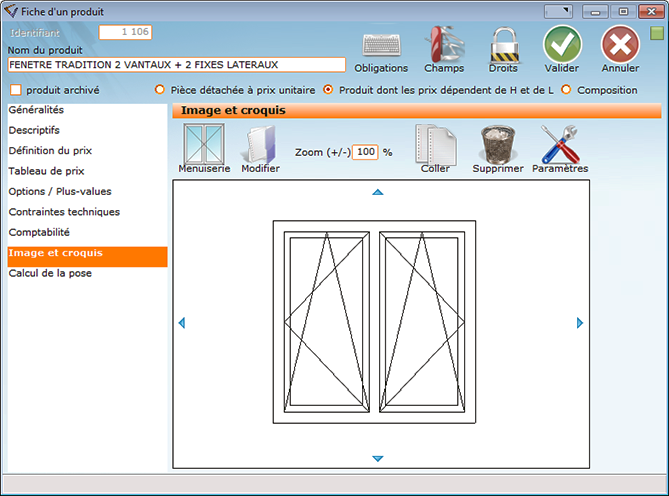Click the Coller paste icon
The image size is (669, 496).
click(x=436, y=145)
